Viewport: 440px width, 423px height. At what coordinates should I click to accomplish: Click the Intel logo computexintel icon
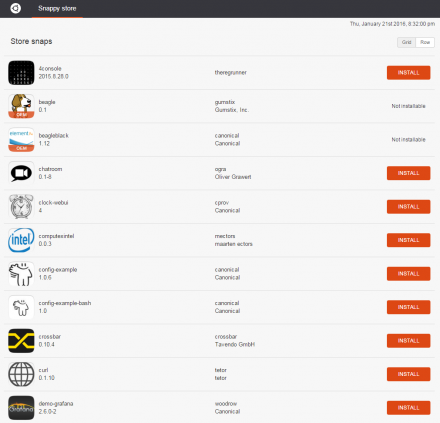pyautogui.click(x=21, y=240)
